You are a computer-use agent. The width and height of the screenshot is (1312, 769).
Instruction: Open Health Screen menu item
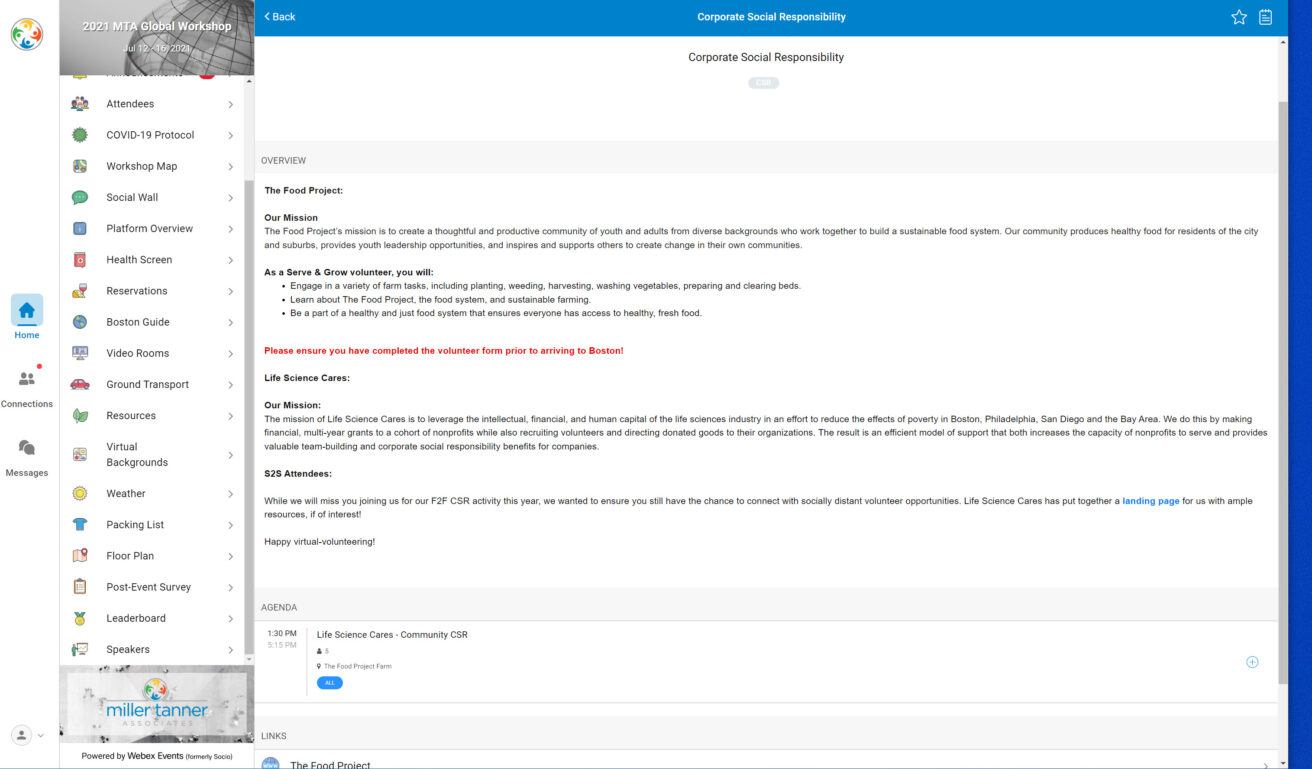(152, 260)
